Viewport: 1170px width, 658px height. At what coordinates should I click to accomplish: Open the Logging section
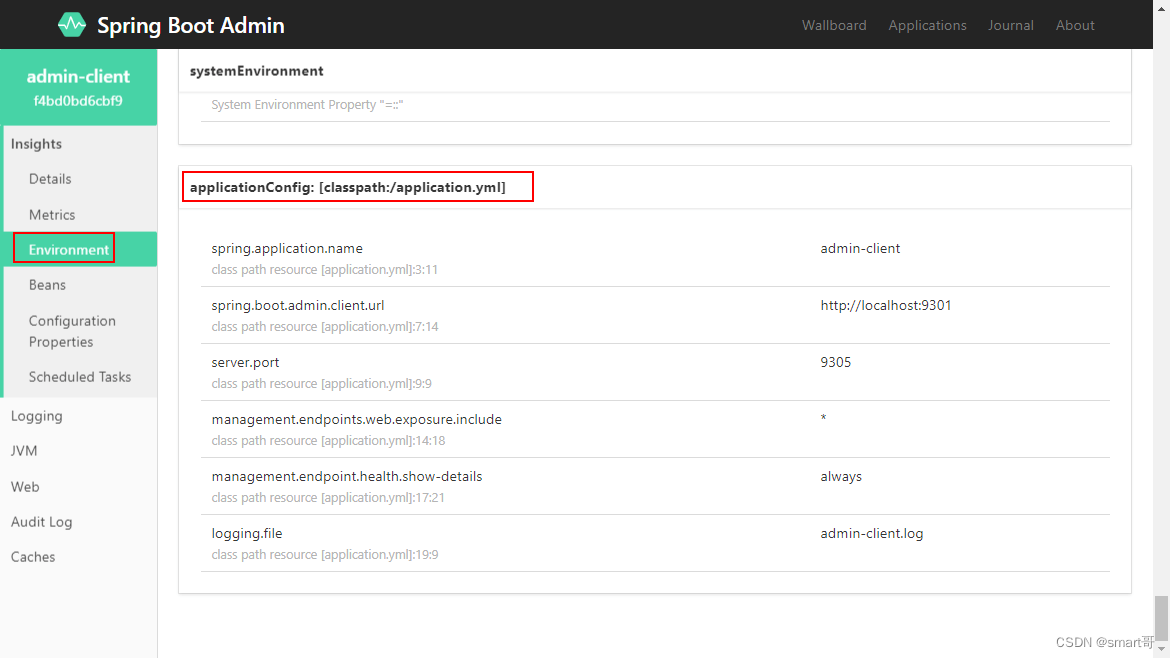click(x=37, y=416)
